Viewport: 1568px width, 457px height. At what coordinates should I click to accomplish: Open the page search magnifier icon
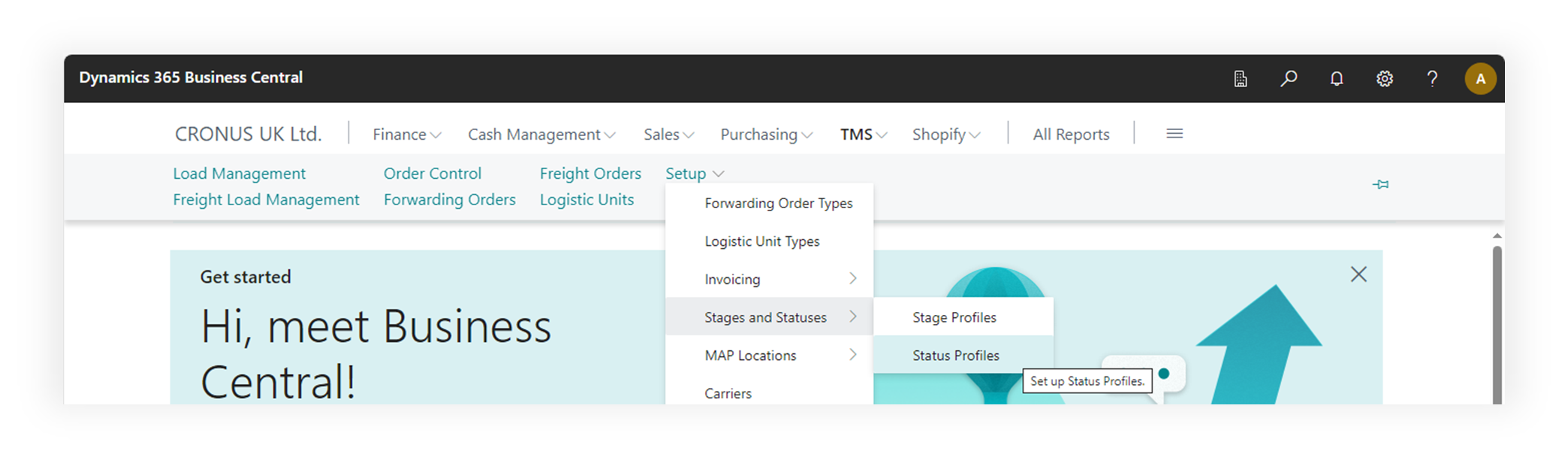click(x=1289, y=78)
